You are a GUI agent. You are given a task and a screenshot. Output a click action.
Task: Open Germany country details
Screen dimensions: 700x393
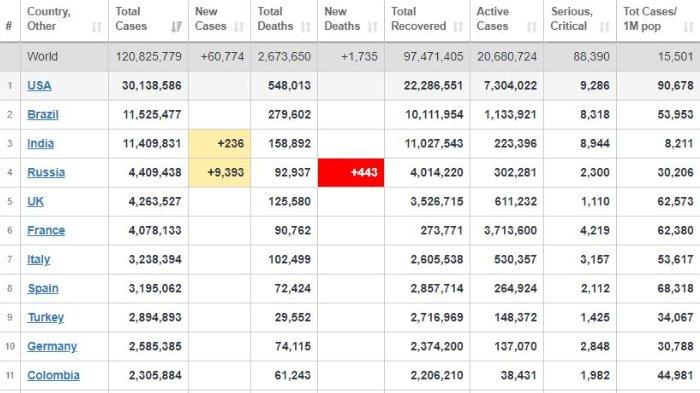click(52, 347)
